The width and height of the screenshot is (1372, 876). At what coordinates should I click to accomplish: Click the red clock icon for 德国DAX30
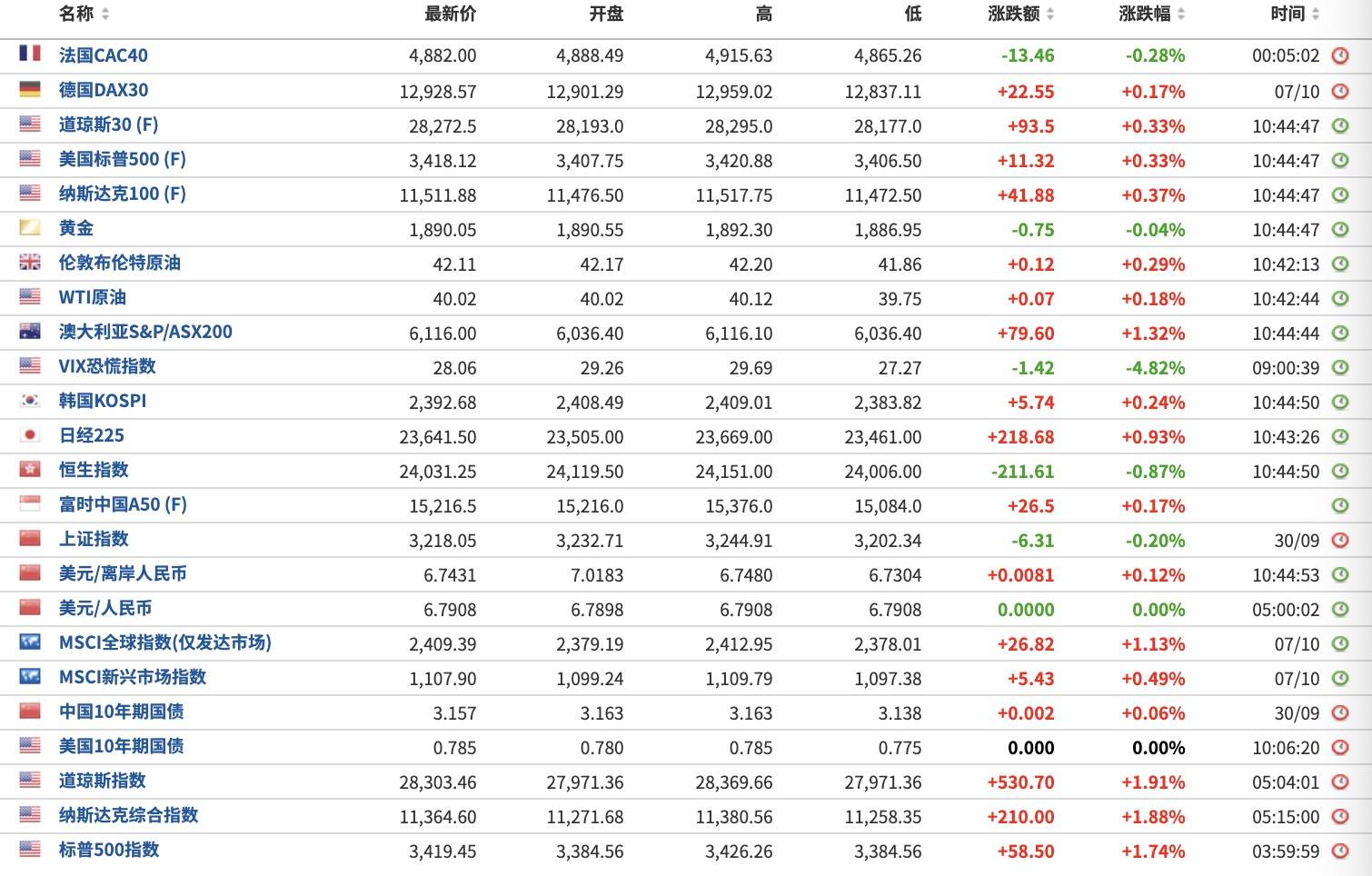coord(1340,91)
